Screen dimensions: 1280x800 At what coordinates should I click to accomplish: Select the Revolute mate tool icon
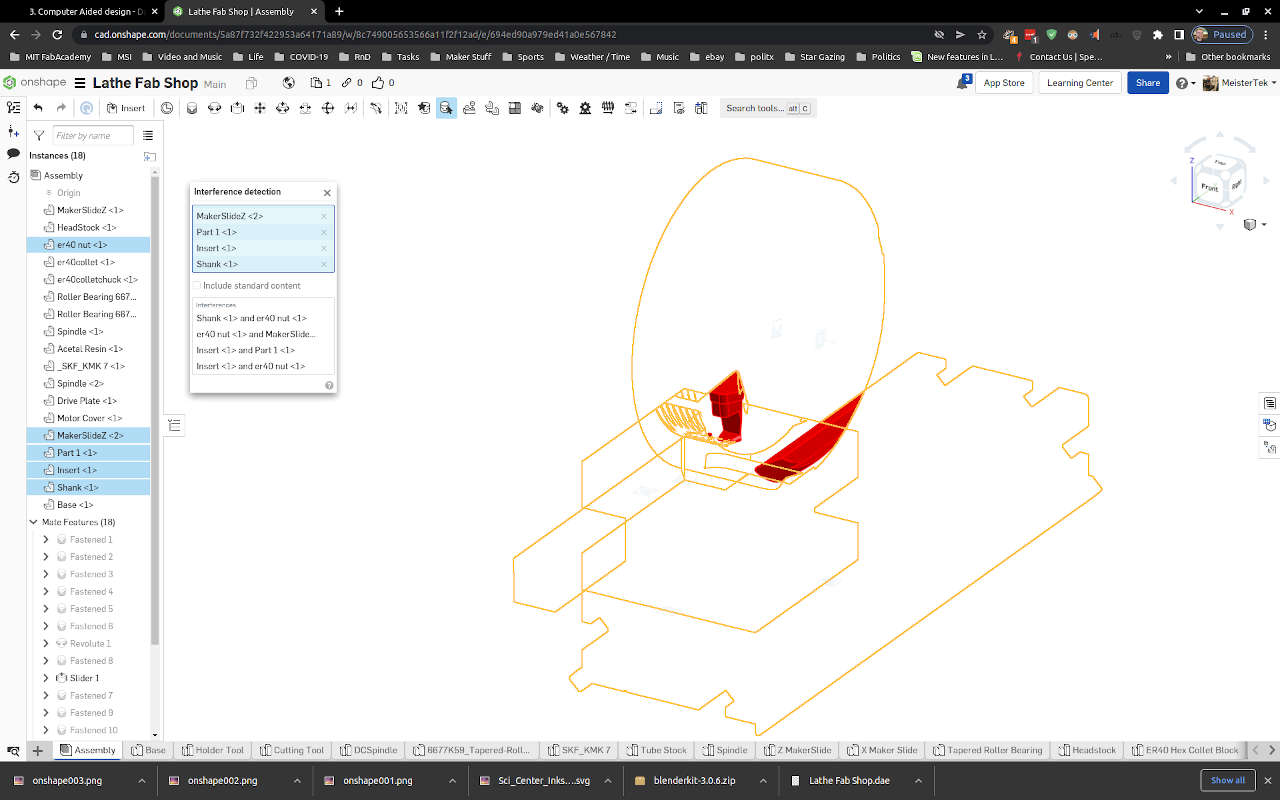[214, 108]
